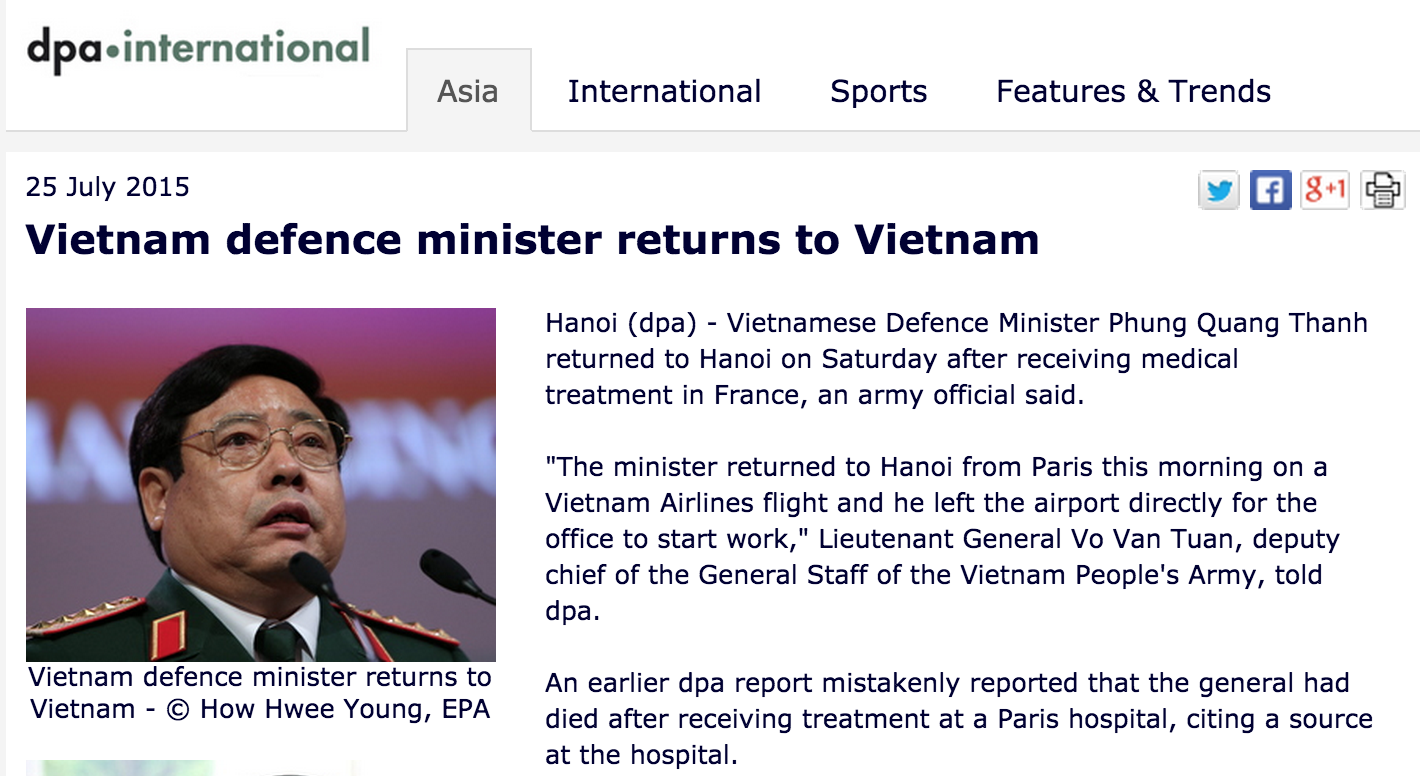Open the partially visible thumbnail below the caption
Image resolution: width=1420 pixels, height=776 pixels.
pyautogui.click(x=188, y=768)
